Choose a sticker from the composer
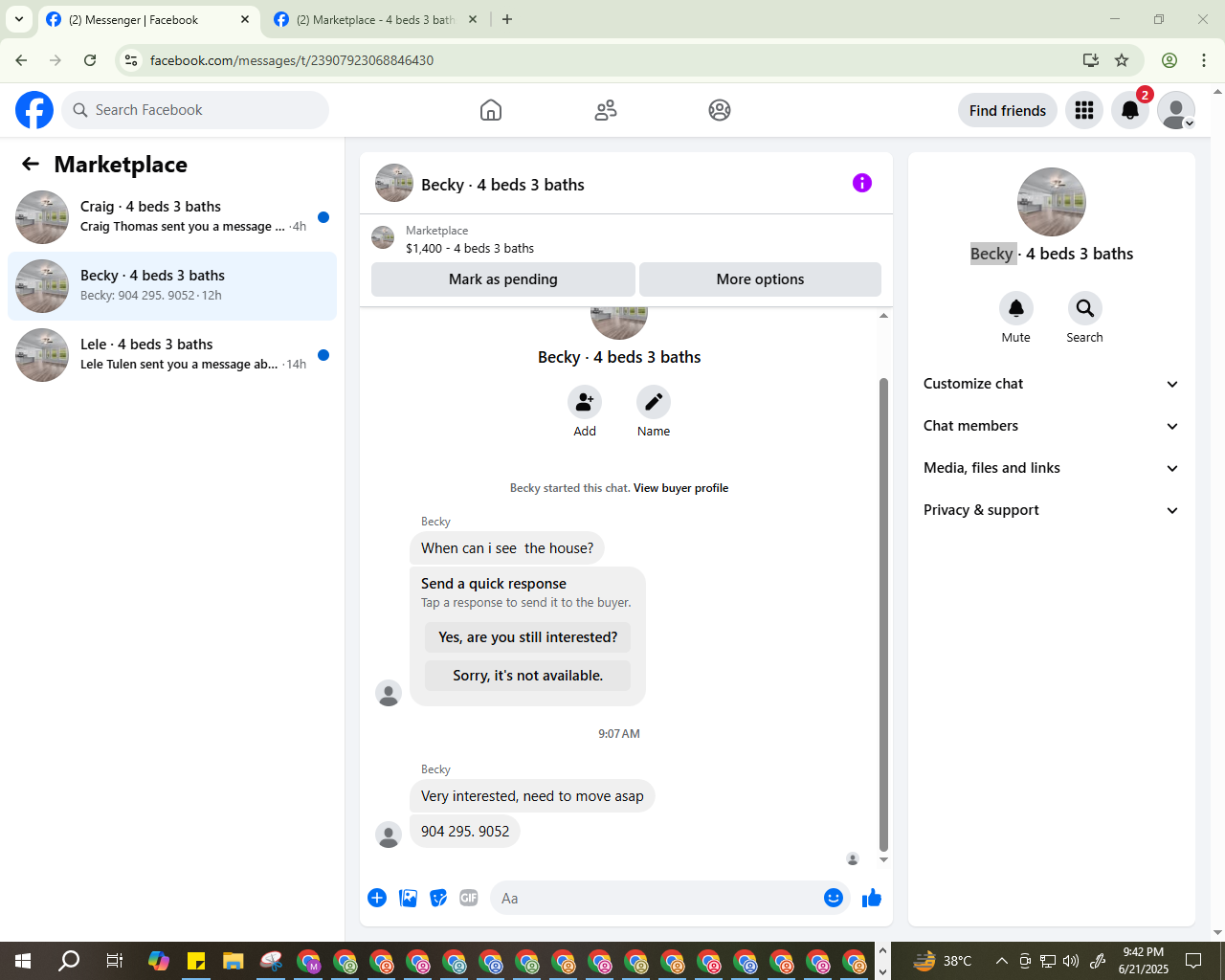The width and height of the screenshot is (1225, 980). point(438,898)
